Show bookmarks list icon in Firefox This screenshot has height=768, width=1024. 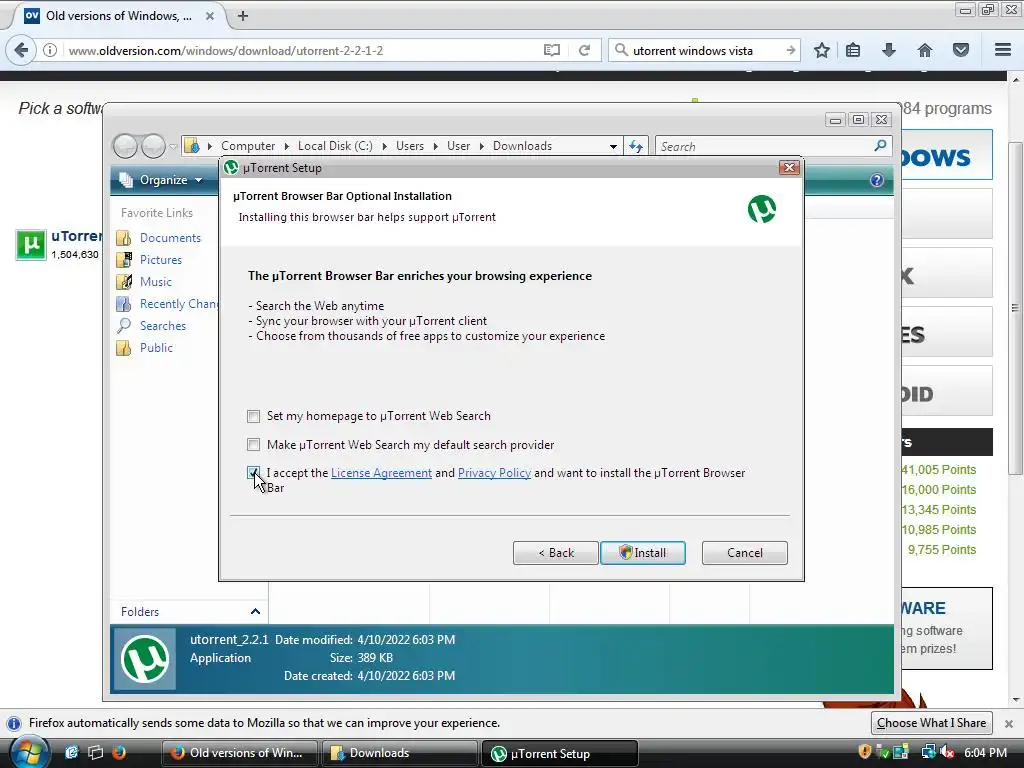tap(853, 50)
